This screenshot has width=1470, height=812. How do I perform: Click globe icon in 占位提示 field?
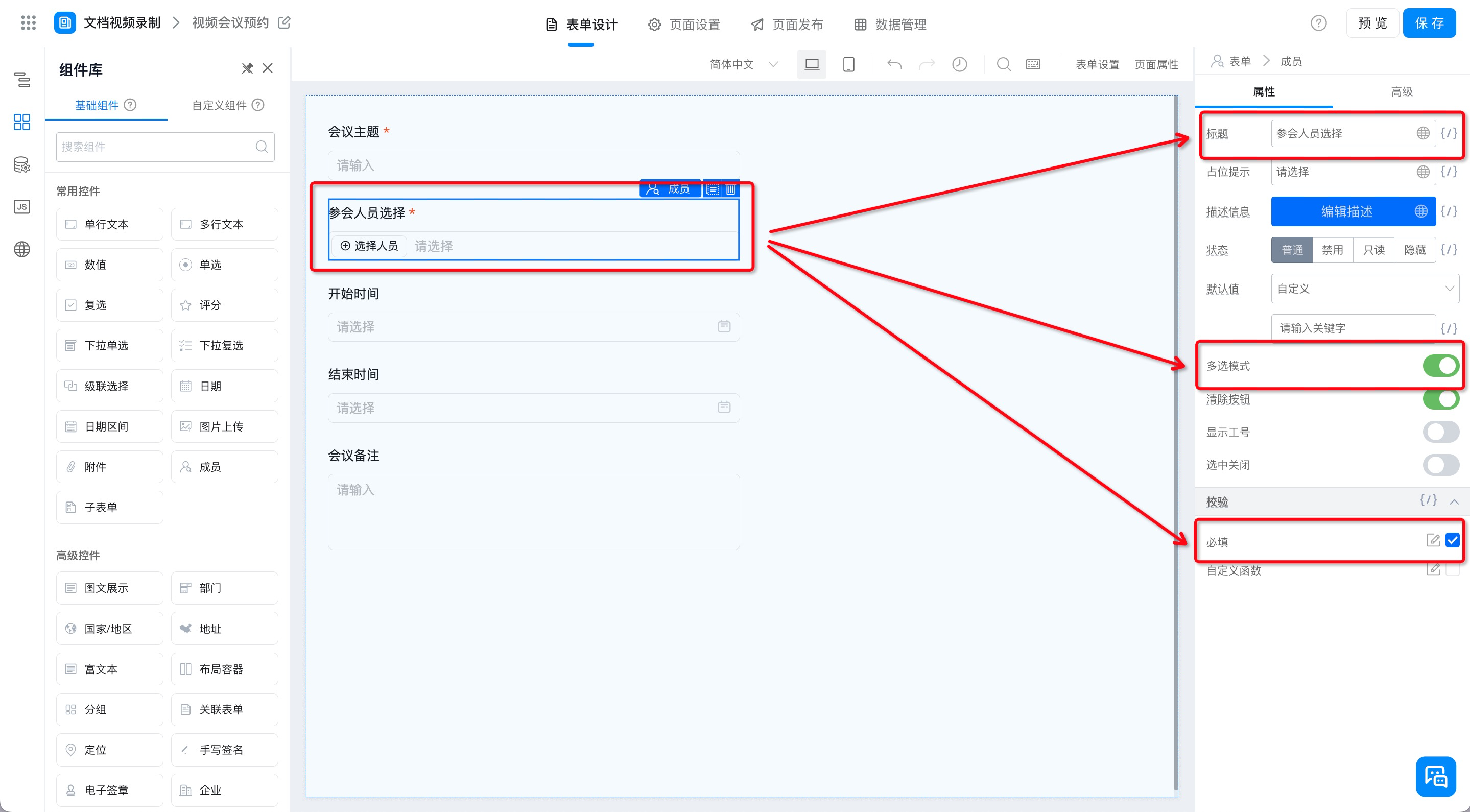pyautogui.click(x=1423, y=172)
